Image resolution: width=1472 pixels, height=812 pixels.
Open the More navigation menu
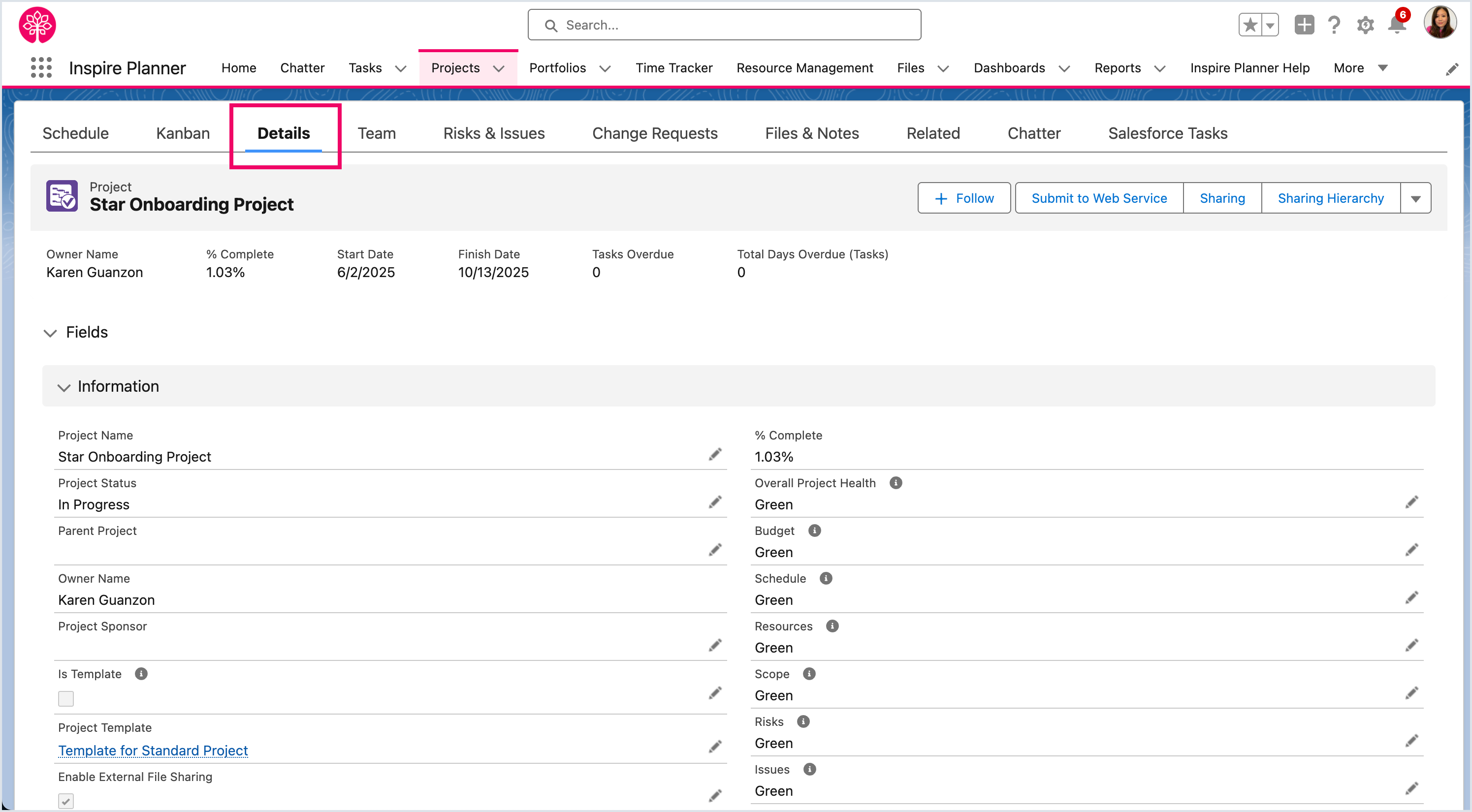point(1360,68)
